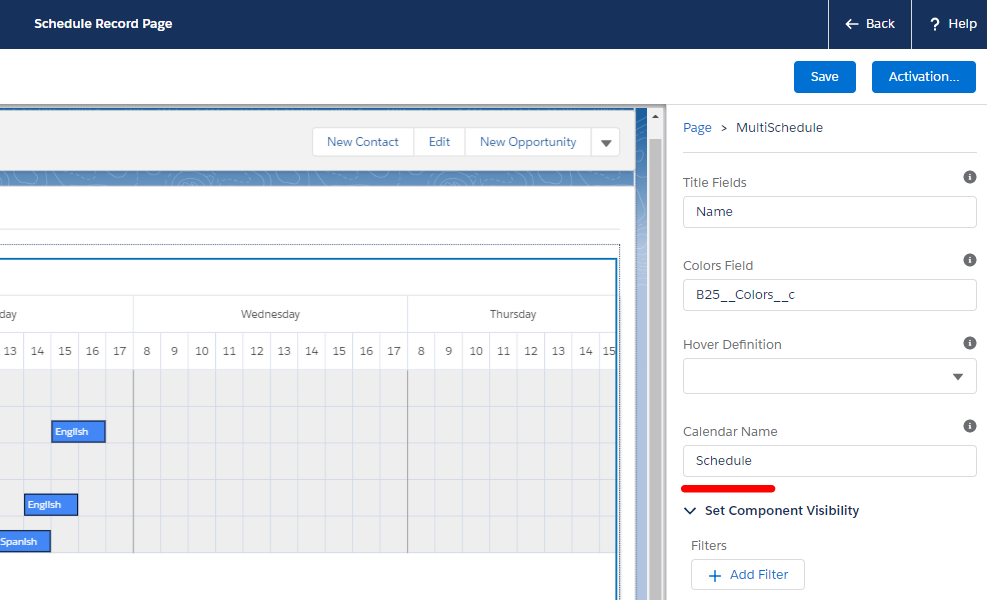Click the New Contact button
This screenshot has width=987, height=600.
pyautogui.click(x=362, y=142)
